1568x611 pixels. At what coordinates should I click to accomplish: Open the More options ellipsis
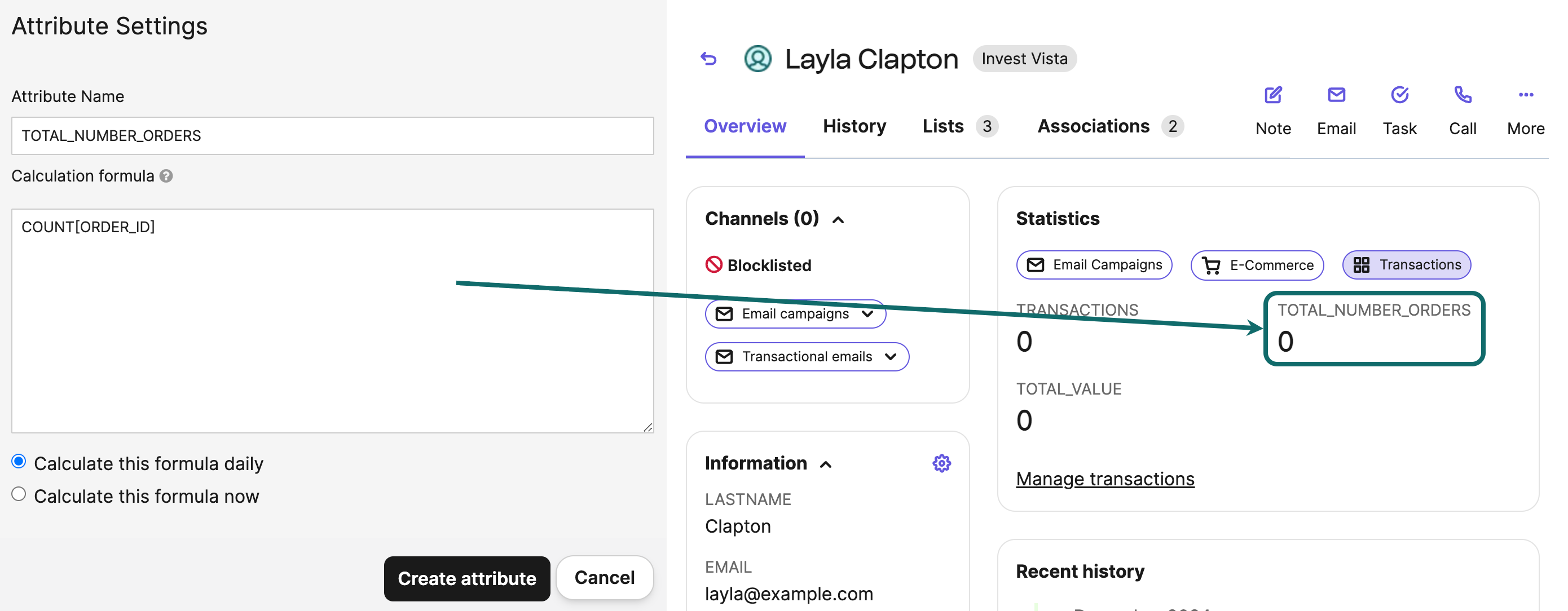click(x=1525, y=95)
